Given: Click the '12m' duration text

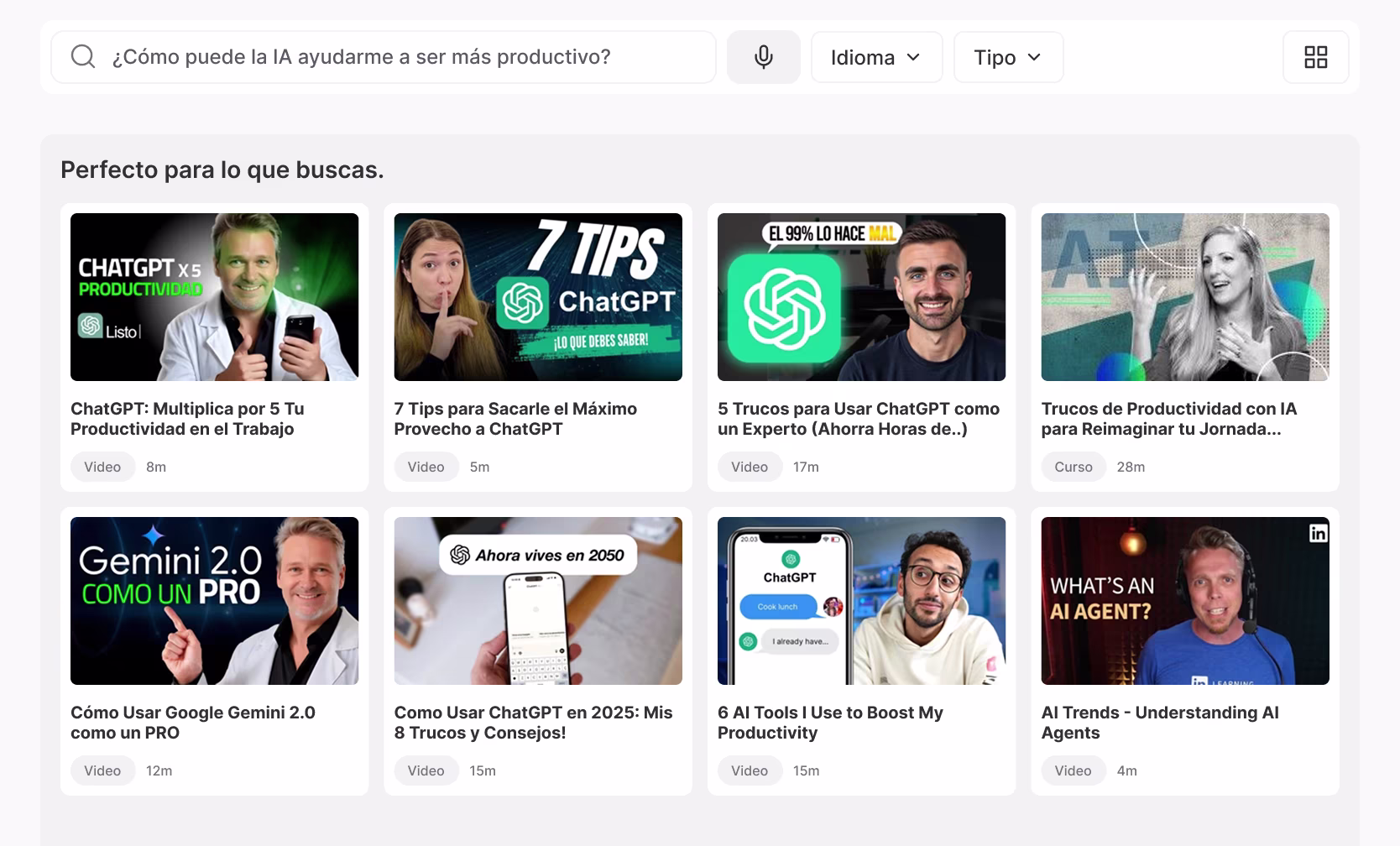Looking at the screenshot, I should pyautogui.click(x=159, y=770).
